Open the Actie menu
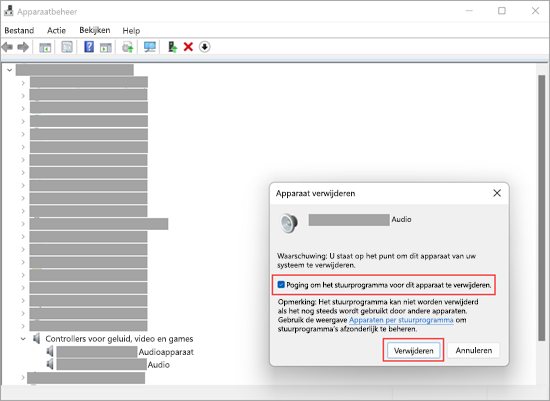Viewport: 550px width, 401px height. tap(56, 31)
